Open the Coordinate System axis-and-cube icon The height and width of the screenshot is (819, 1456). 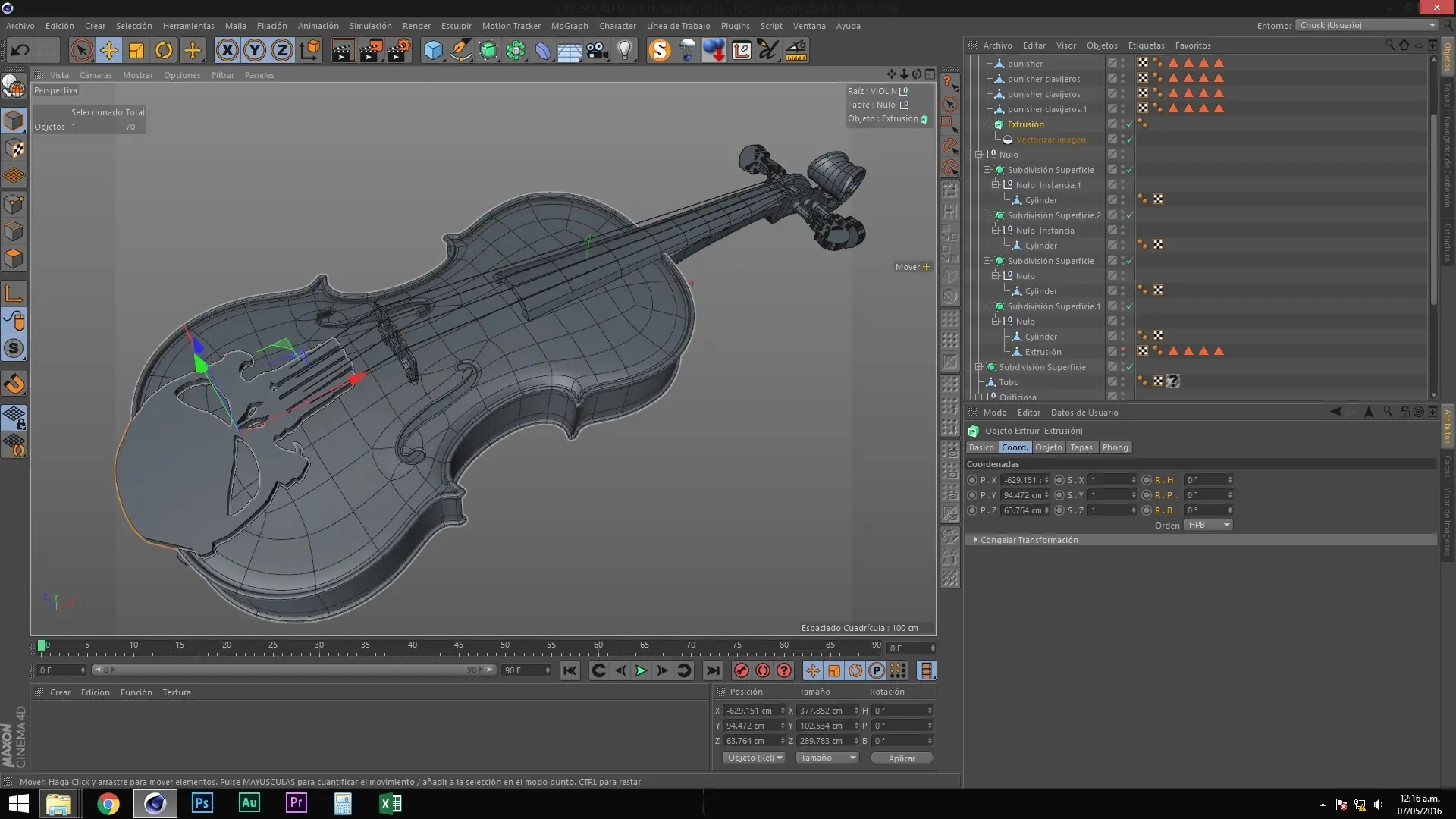coord(310,51)
